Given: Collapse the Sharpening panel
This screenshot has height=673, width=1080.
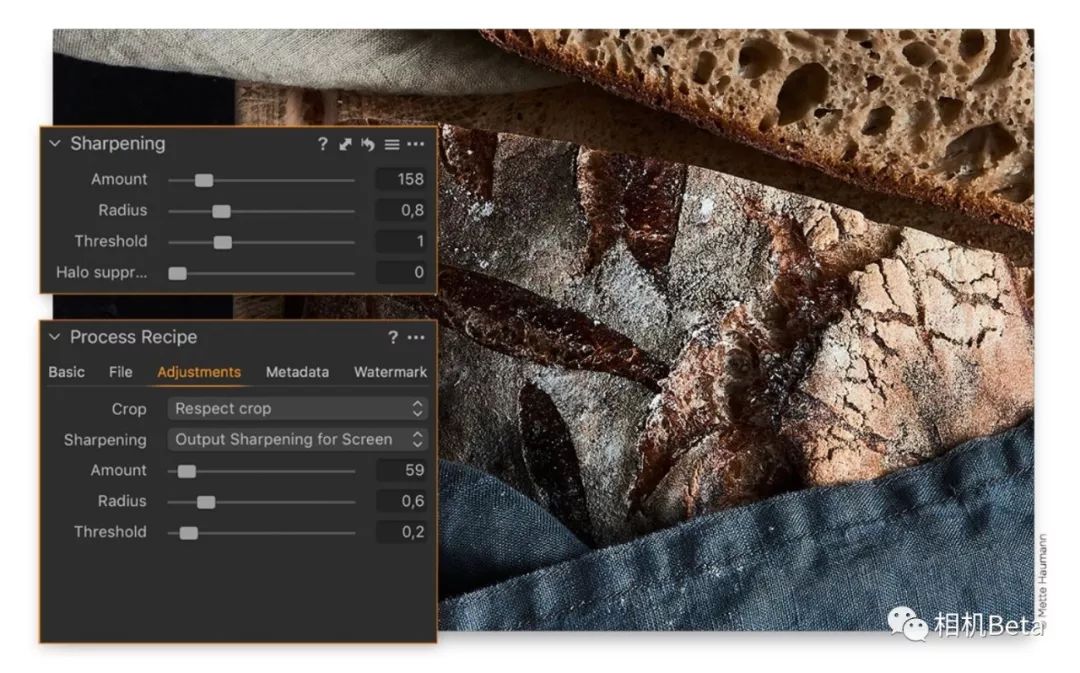Looking at the screenshot, I should (x=55, y=143).
